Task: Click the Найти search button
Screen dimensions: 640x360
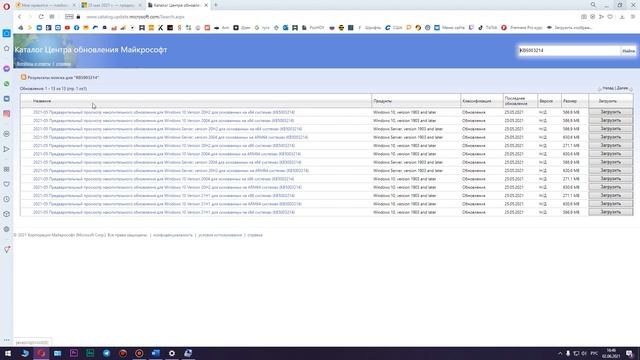Action: point(628,51)
